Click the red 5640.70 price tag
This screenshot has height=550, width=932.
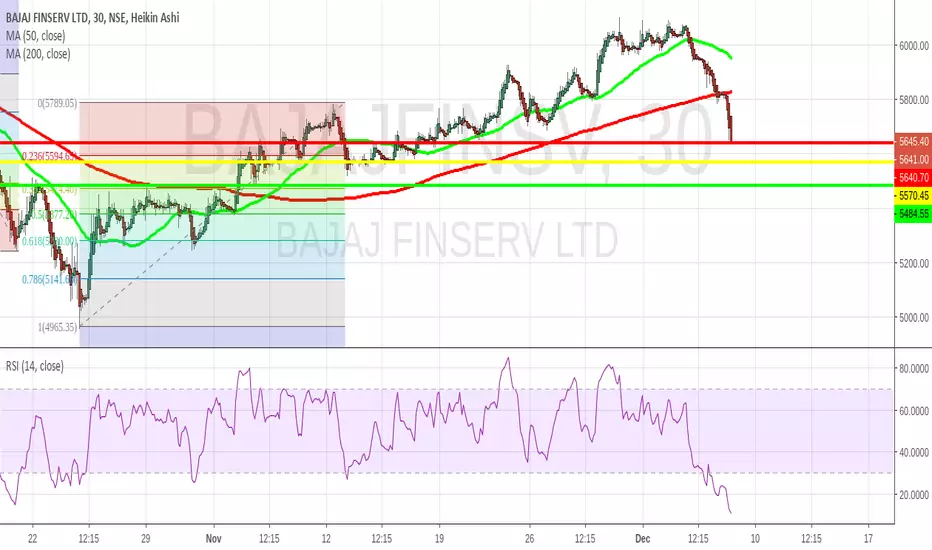tap(913, 177)
